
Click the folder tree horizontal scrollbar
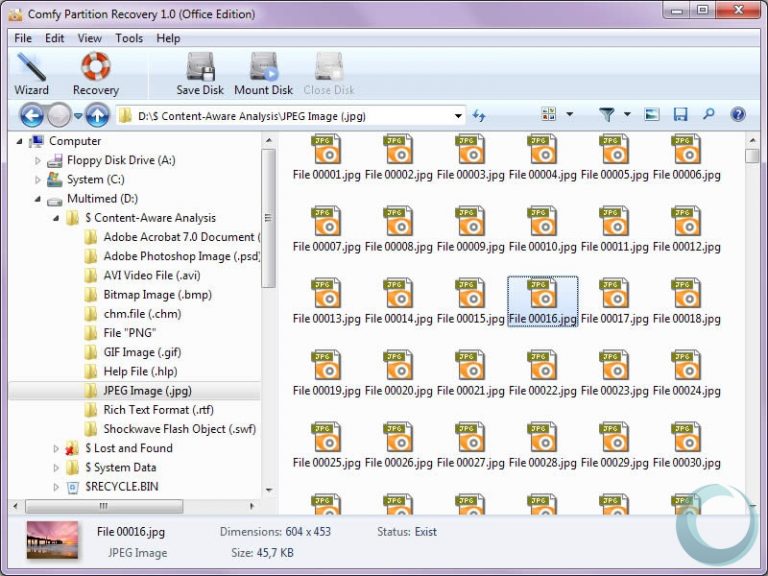click(x=133, y=506)
